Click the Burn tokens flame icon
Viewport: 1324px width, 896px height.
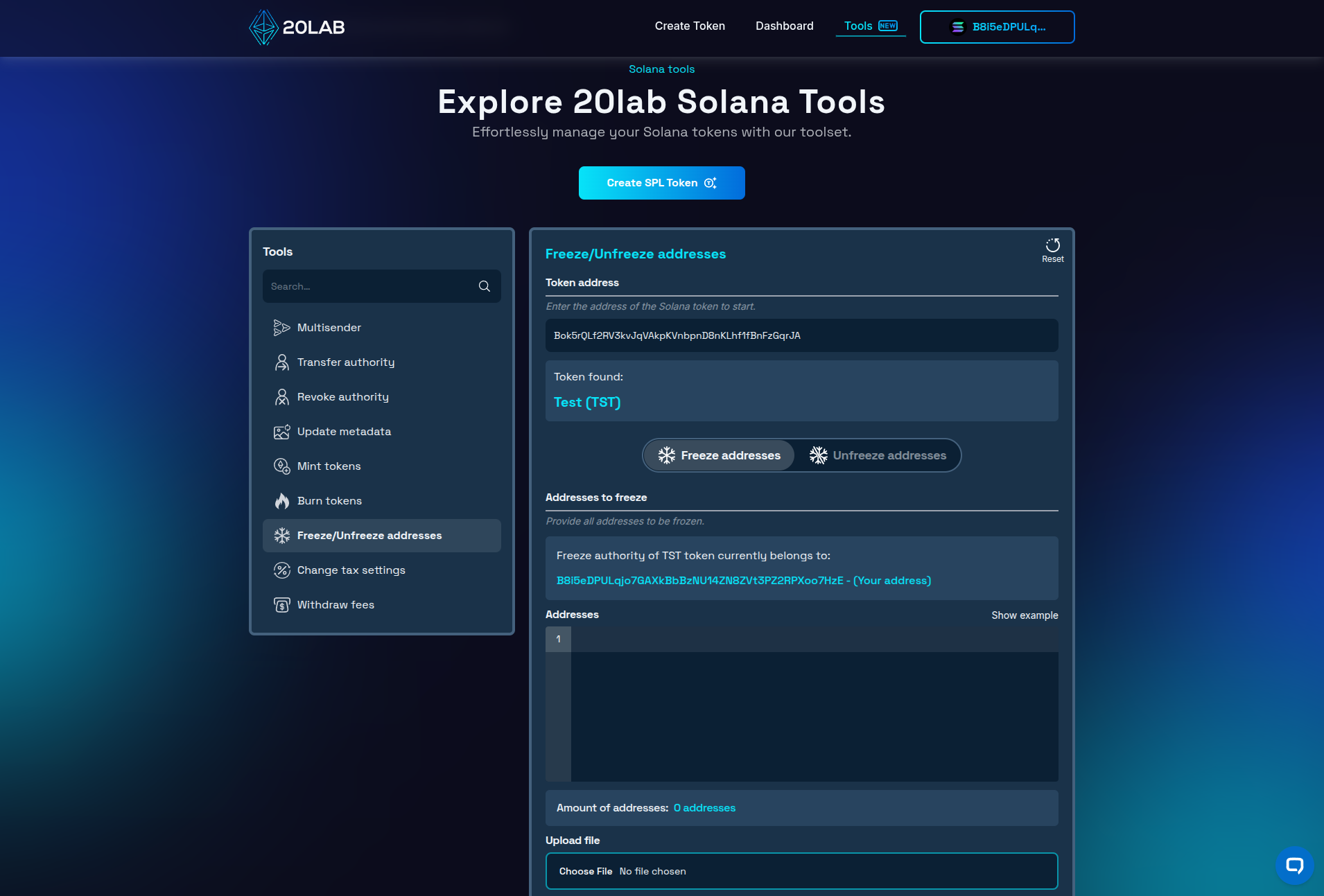click(281, 501)
